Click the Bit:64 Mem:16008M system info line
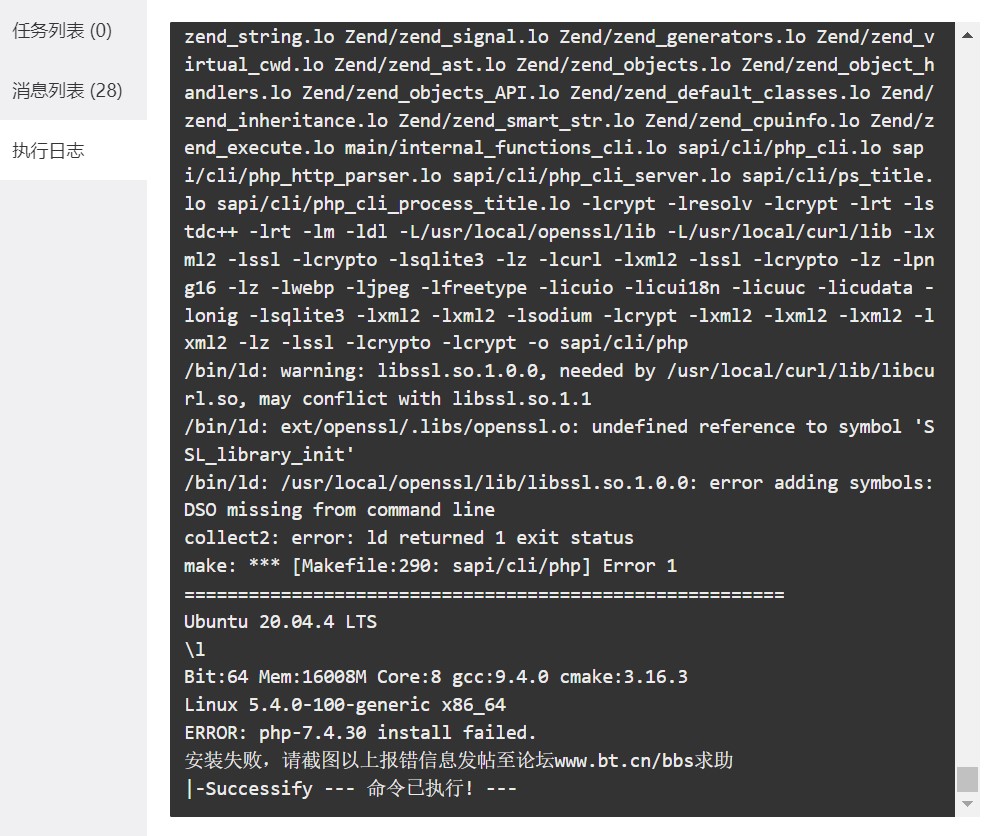 436,677
